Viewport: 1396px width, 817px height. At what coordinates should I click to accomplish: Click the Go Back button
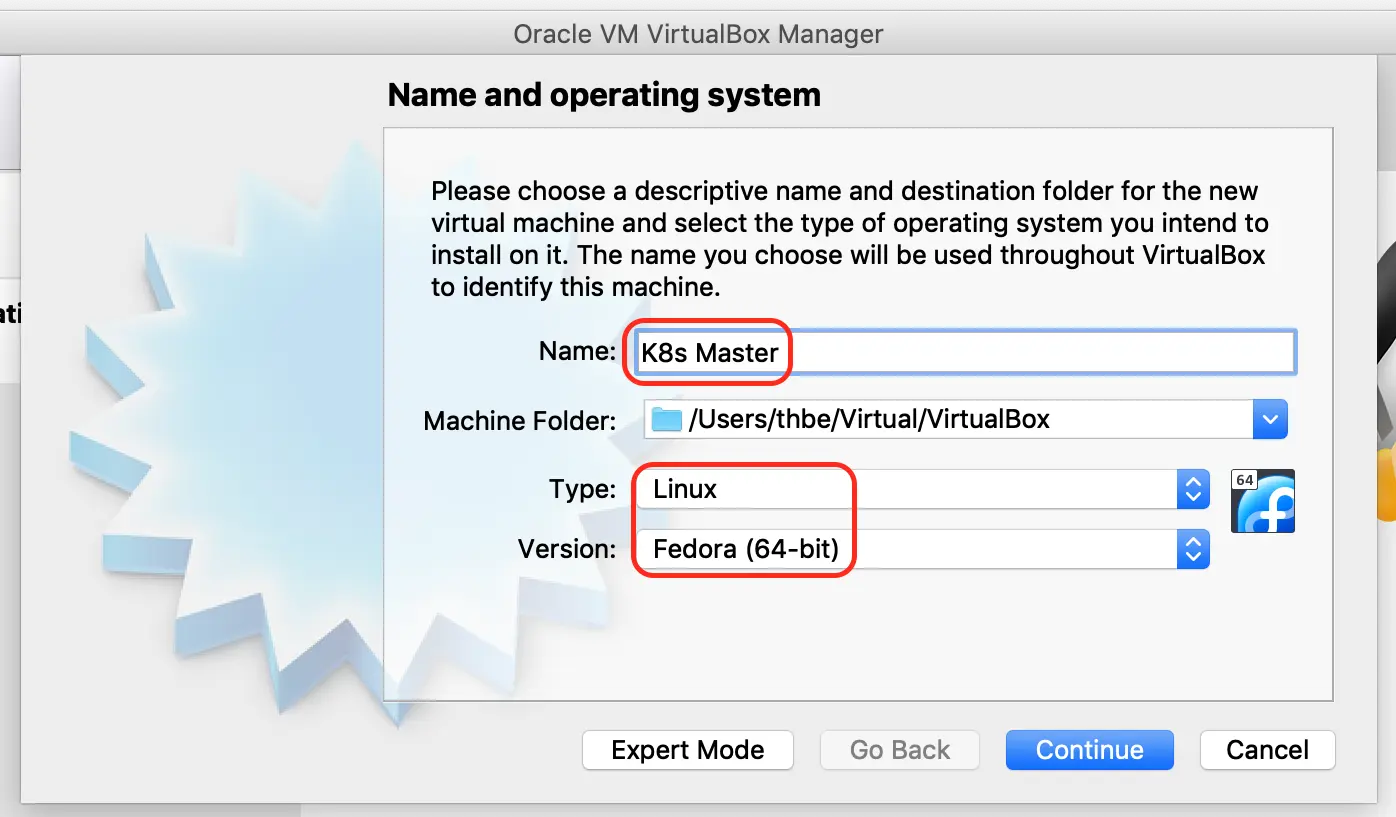coord(899,750)
